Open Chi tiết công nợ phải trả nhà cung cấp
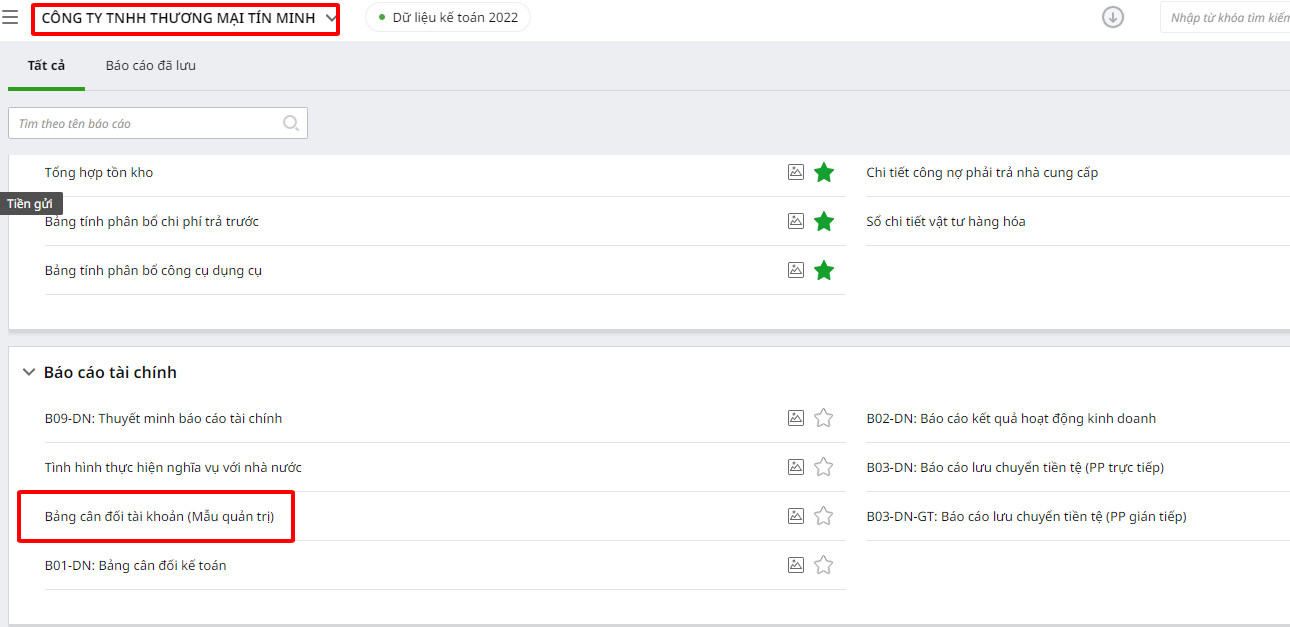The image size is (1290, 627). point(982,172)
